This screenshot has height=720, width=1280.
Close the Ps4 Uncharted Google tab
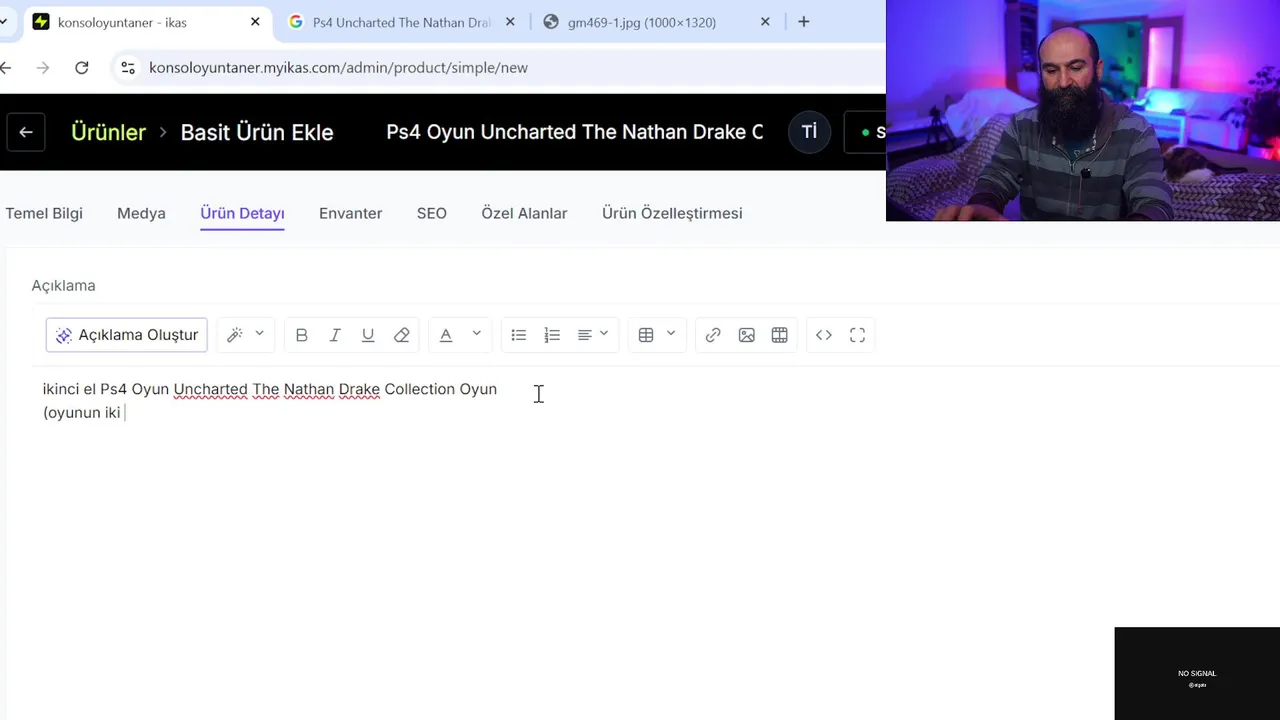point(510,22)
